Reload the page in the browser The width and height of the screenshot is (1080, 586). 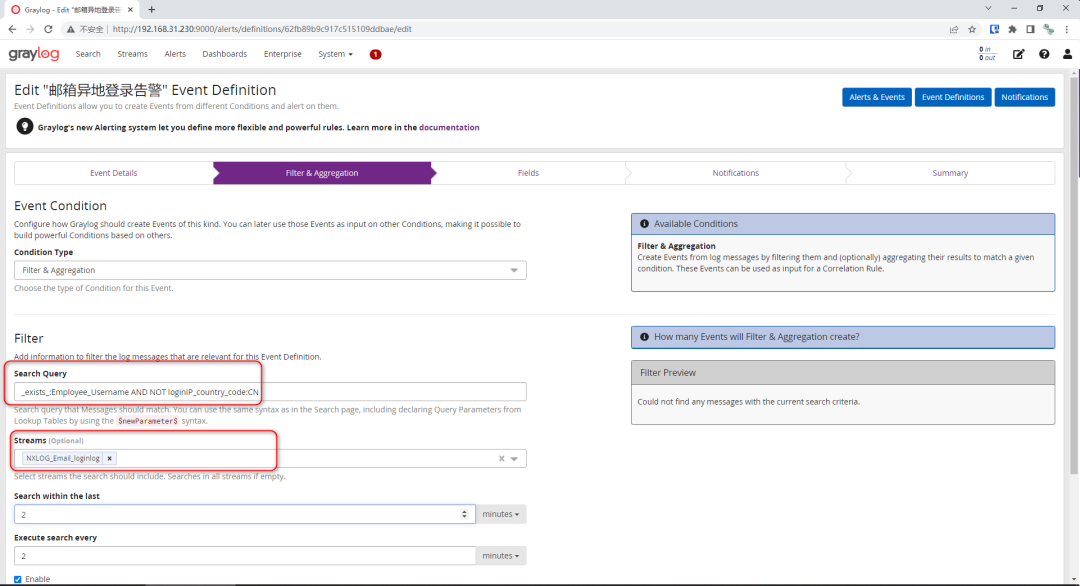pos(48,29)
